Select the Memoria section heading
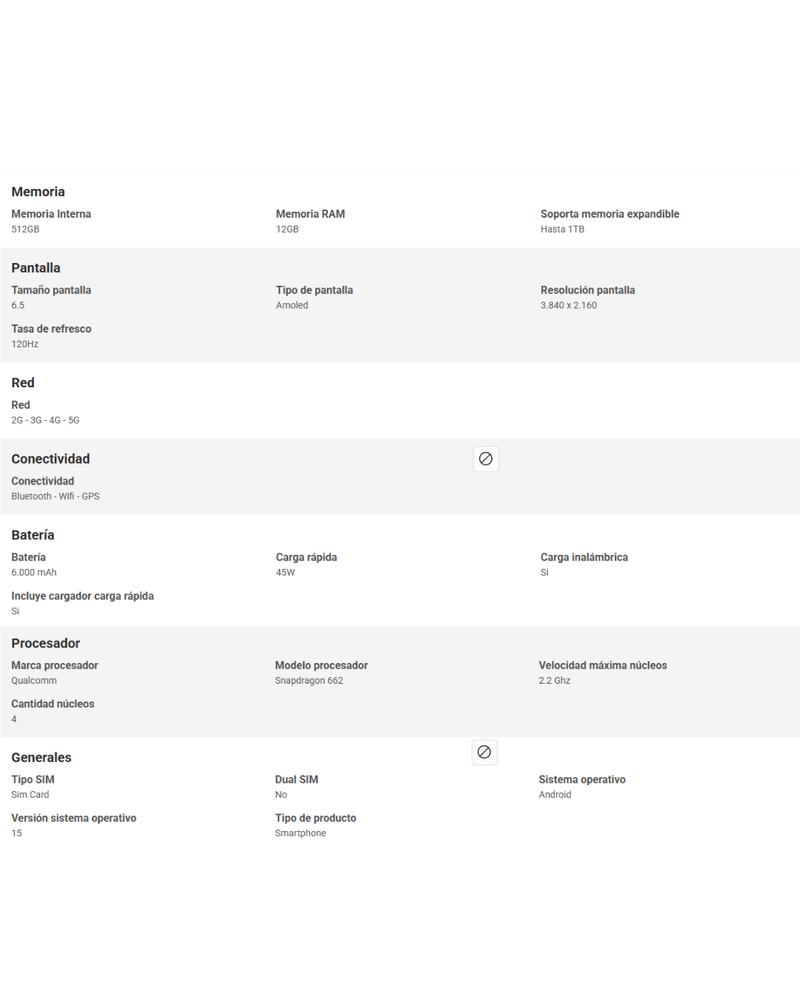 pyautogui.click(x=38, y=192)
